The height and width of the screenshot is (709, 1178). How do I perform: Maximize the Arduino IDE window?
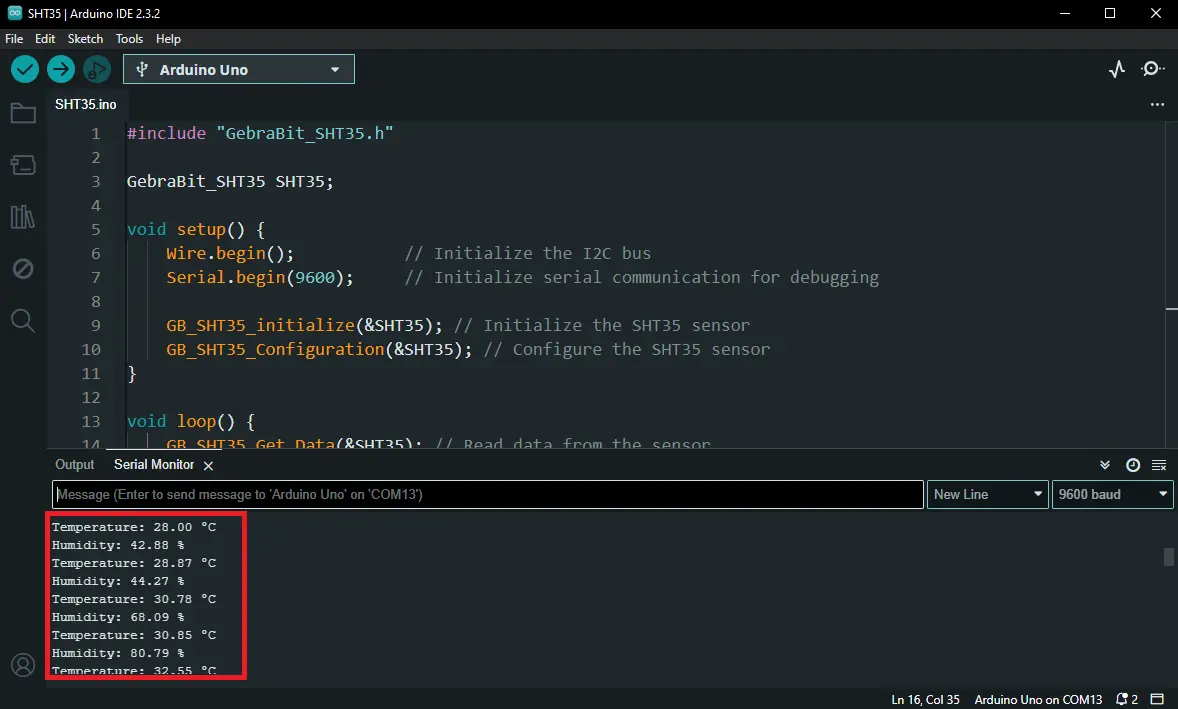tap(1110, 14)
